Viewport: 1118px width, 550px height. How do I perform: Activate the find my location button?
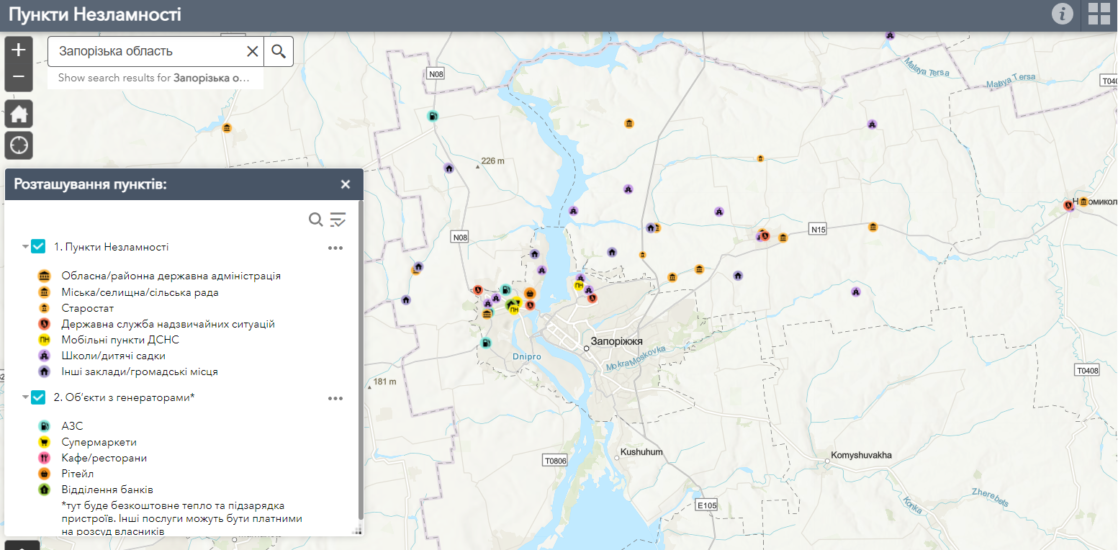click(x=18, y=145)
